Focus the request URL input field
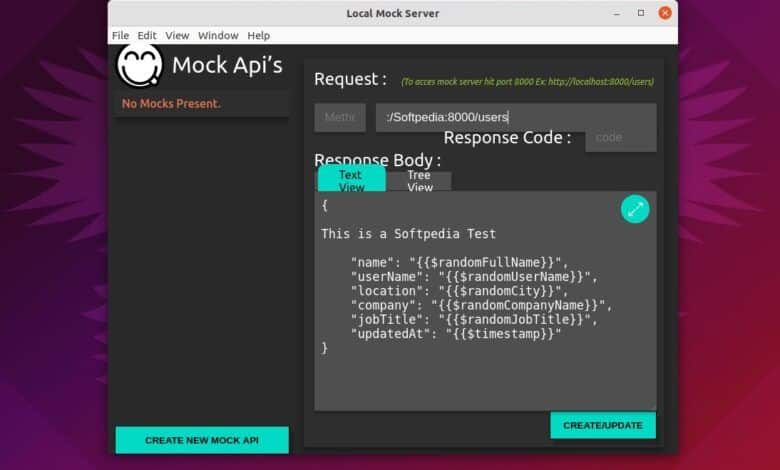The image size is (780, 470). tap(516, 117)
